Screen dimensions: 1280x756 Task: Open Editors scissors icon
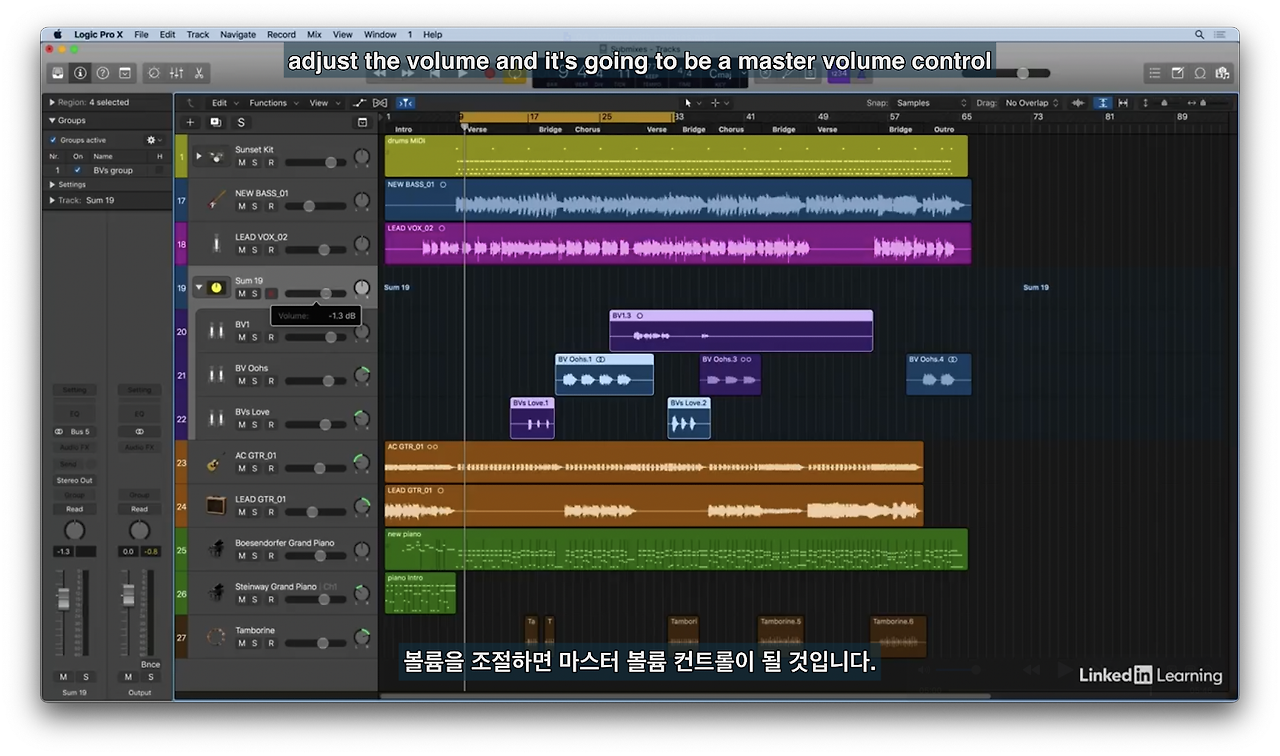[199, 73]
